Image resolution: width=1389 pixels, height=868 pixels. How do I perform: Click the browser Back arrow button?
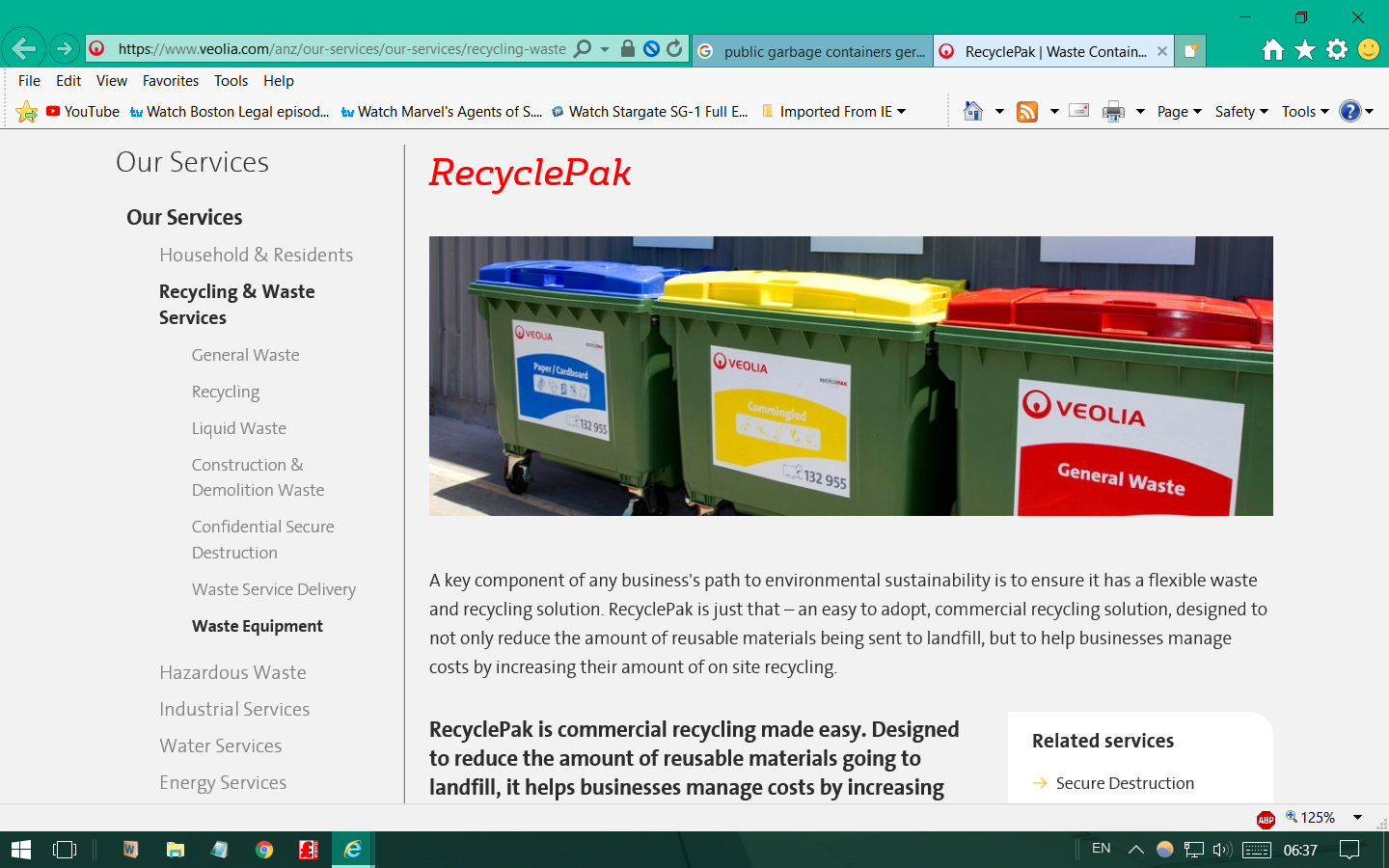(24, 48)
